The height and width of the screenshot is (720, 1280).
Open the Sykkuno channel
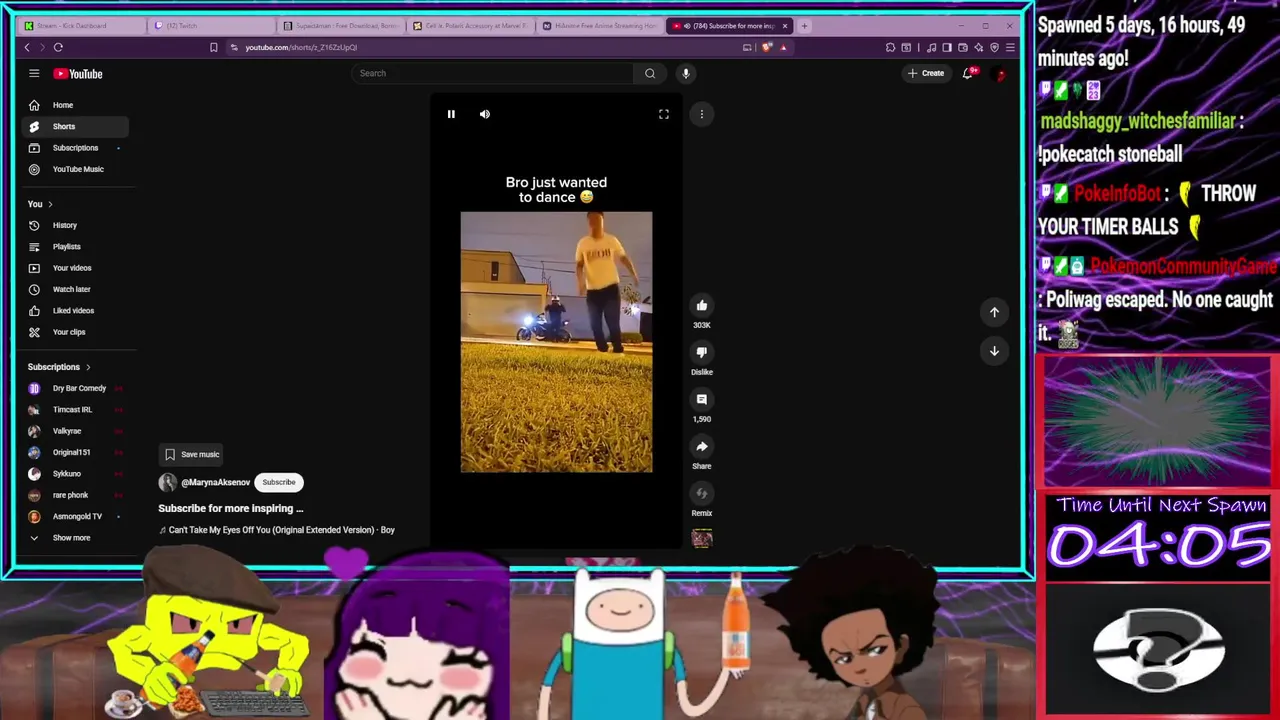(x=75, y=474)
